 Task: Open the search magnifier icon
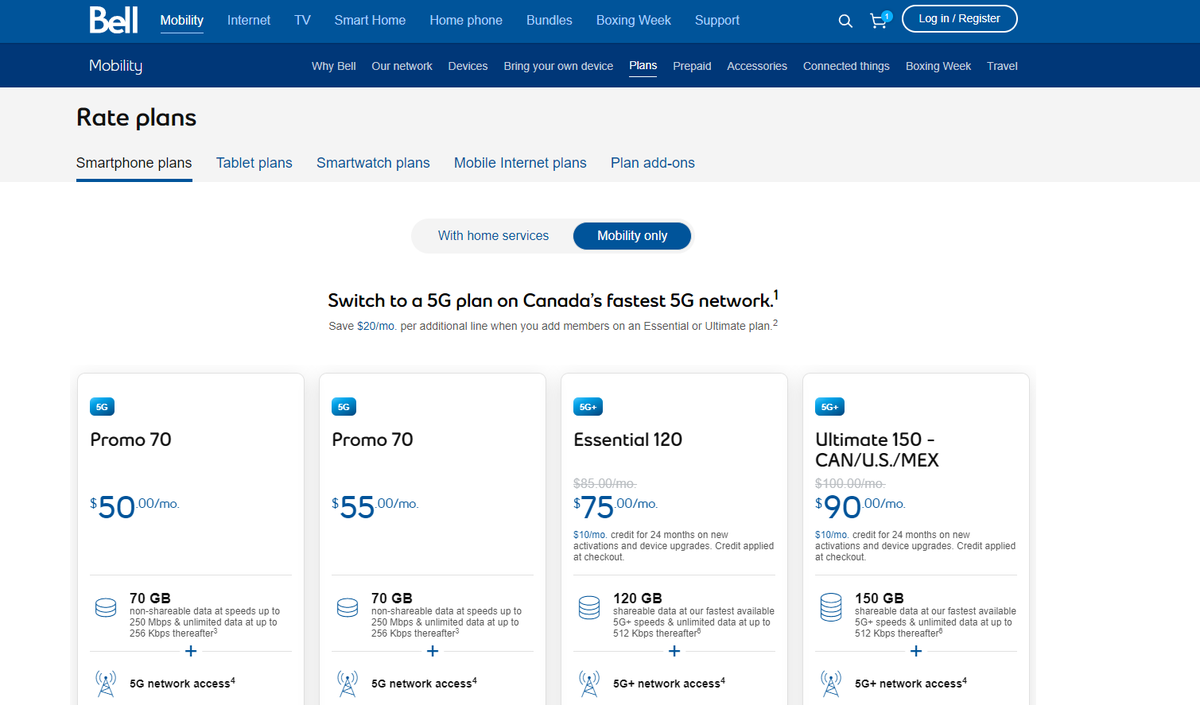point(845,21)
